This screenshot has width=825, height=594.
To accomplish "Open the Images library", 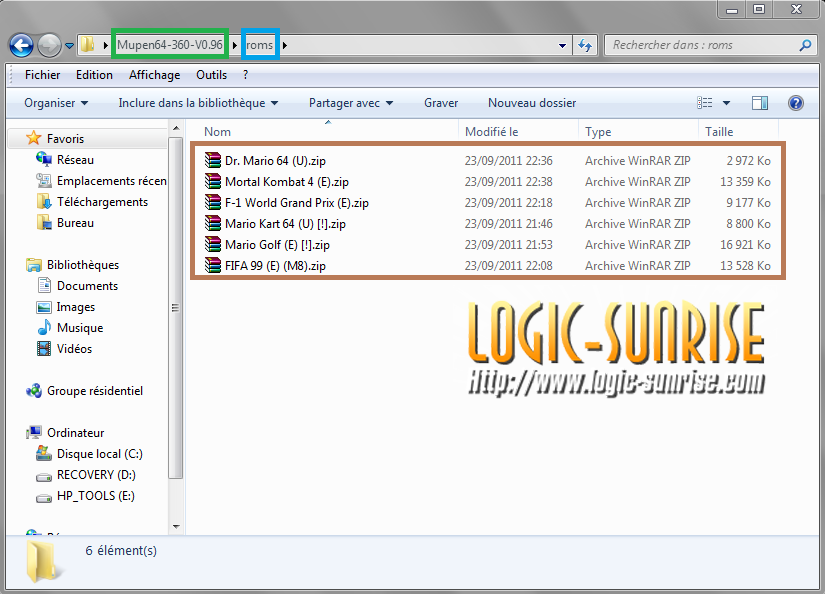I will click(76, 307).
